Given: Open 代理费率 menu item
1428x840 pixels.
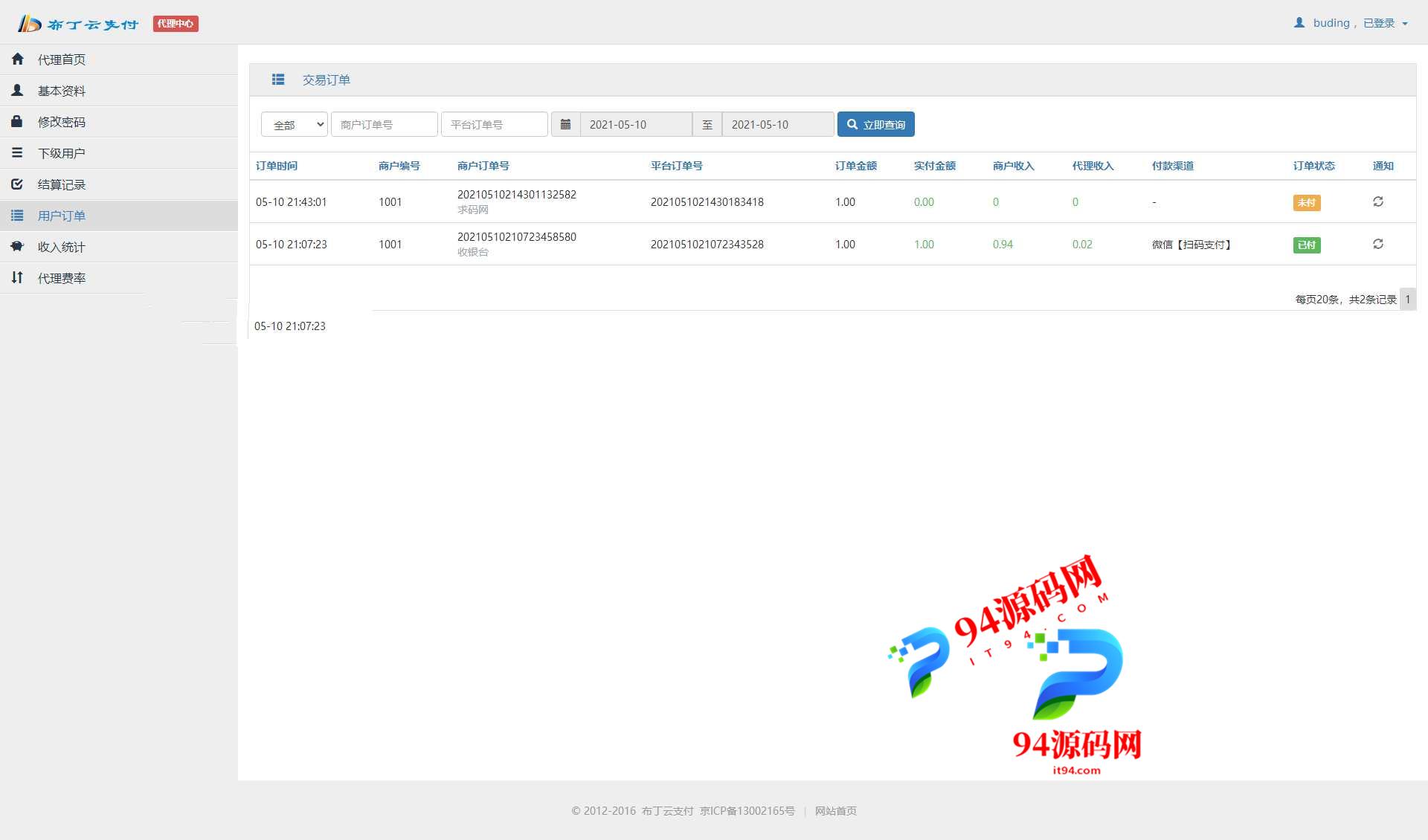Looking at the screenshot, I should tap(119, 278).
